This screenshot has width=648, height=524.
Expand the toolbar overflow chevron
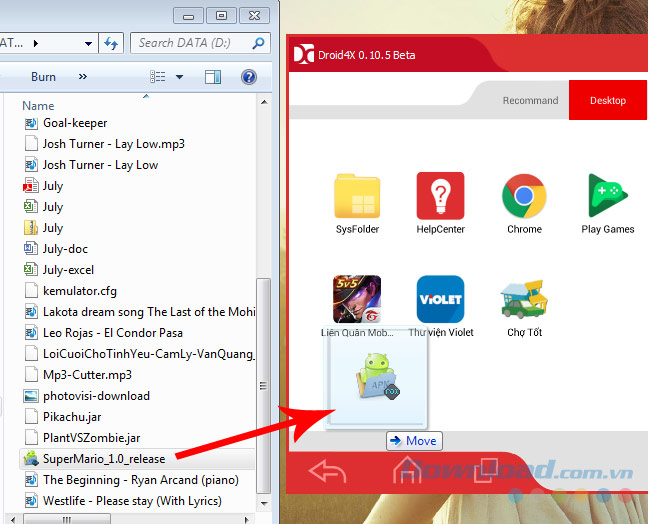(x=82, y=77)
